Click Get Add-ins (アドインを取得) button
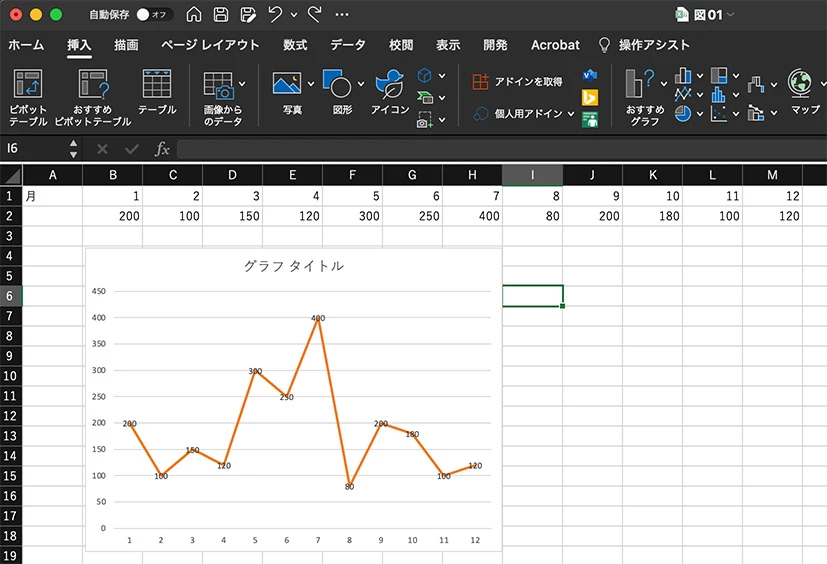Screen dimensions: 827x564 click(x=517, y=82)
